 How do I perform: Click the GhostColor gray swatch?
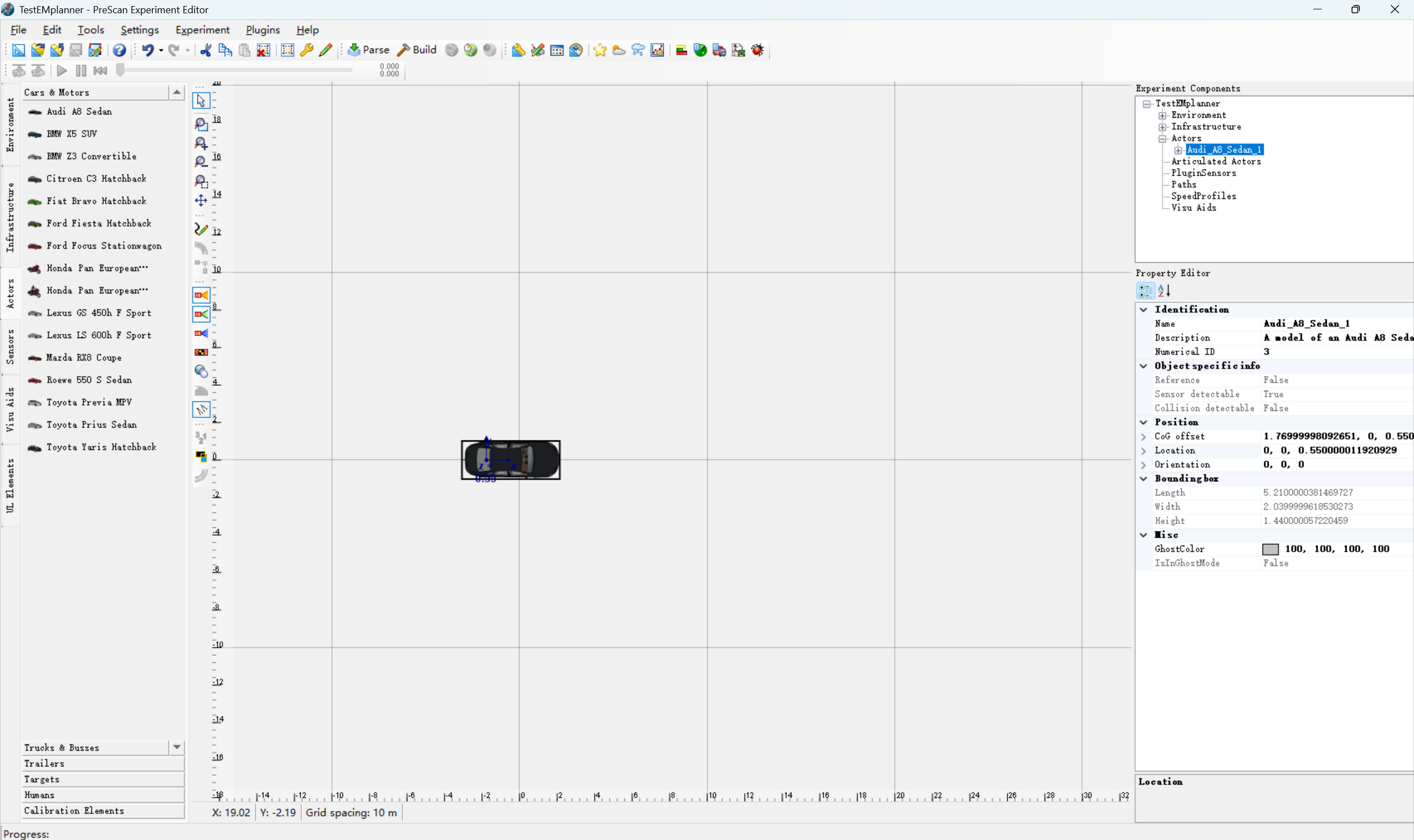[1270, 549]
